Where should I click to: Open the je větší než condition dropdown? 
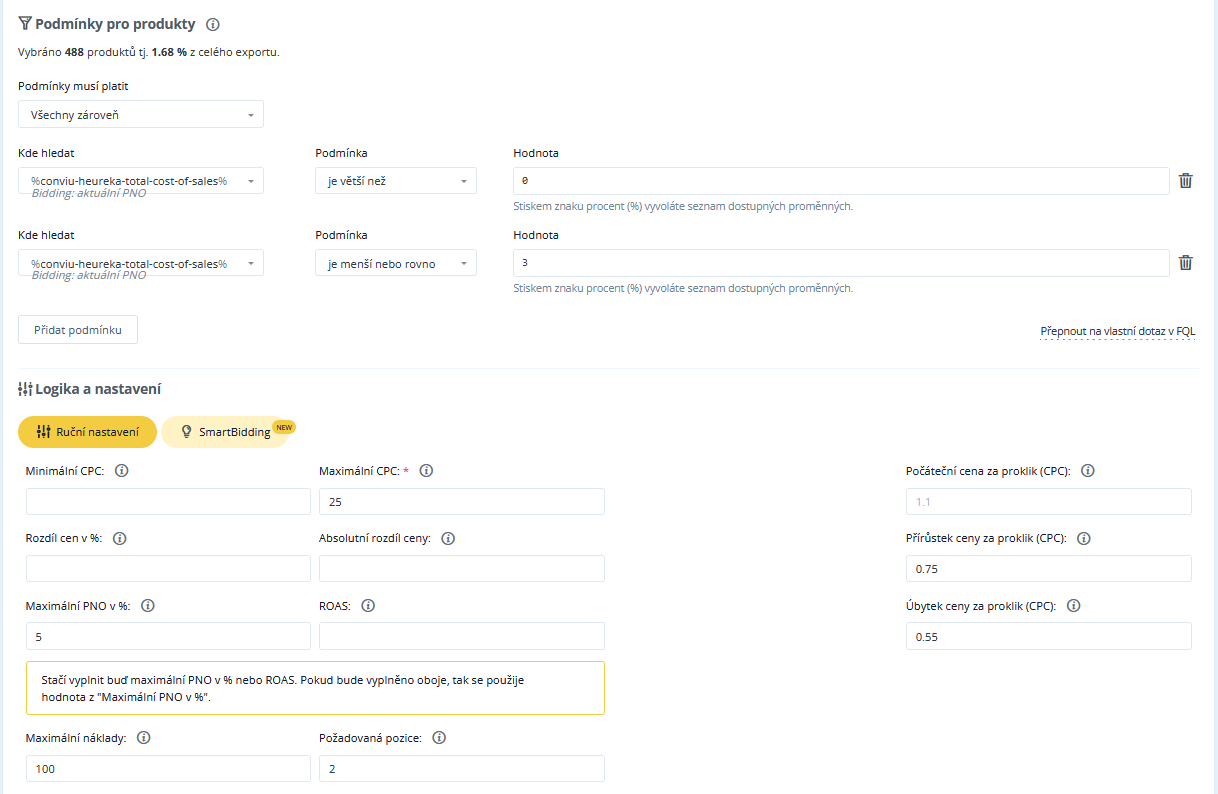[x=395, y=181]
